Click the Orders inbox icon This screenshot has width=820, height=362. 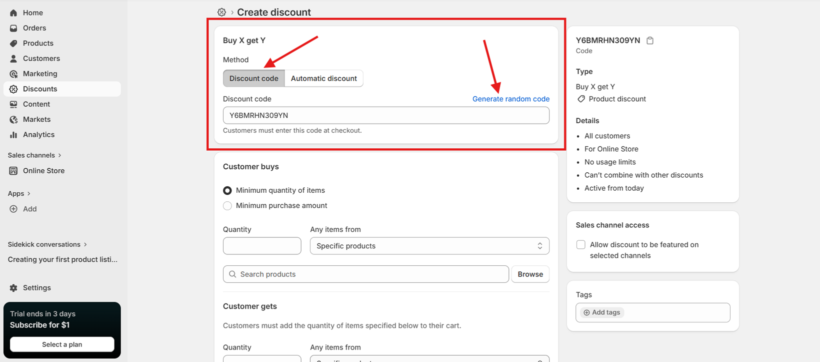pos(14,28)
